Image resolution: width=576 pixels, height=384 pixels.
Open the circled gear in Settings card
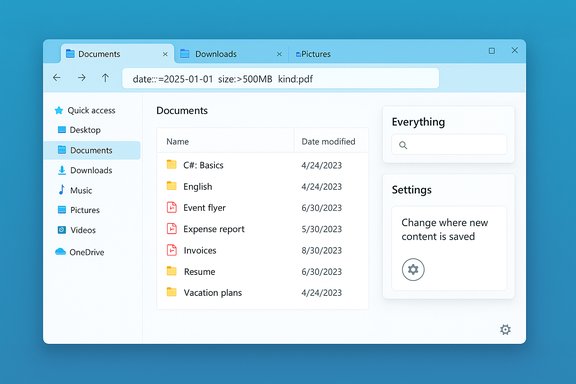pyautogui.click(x=413, y=269)
